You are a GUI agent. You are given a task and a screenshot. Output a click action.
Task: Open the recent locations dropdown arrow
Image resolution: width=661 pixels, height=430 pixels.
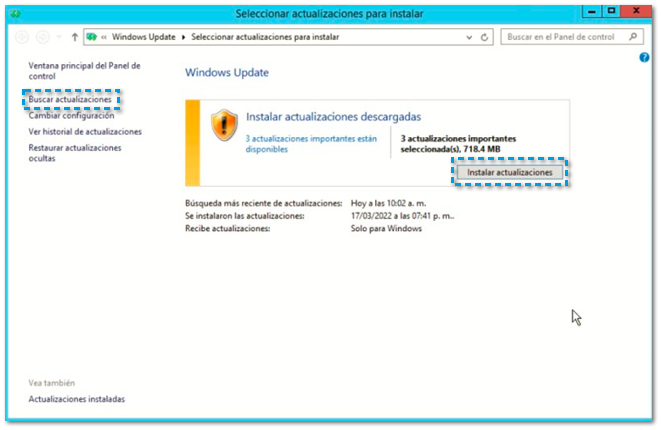pos(59,37)
